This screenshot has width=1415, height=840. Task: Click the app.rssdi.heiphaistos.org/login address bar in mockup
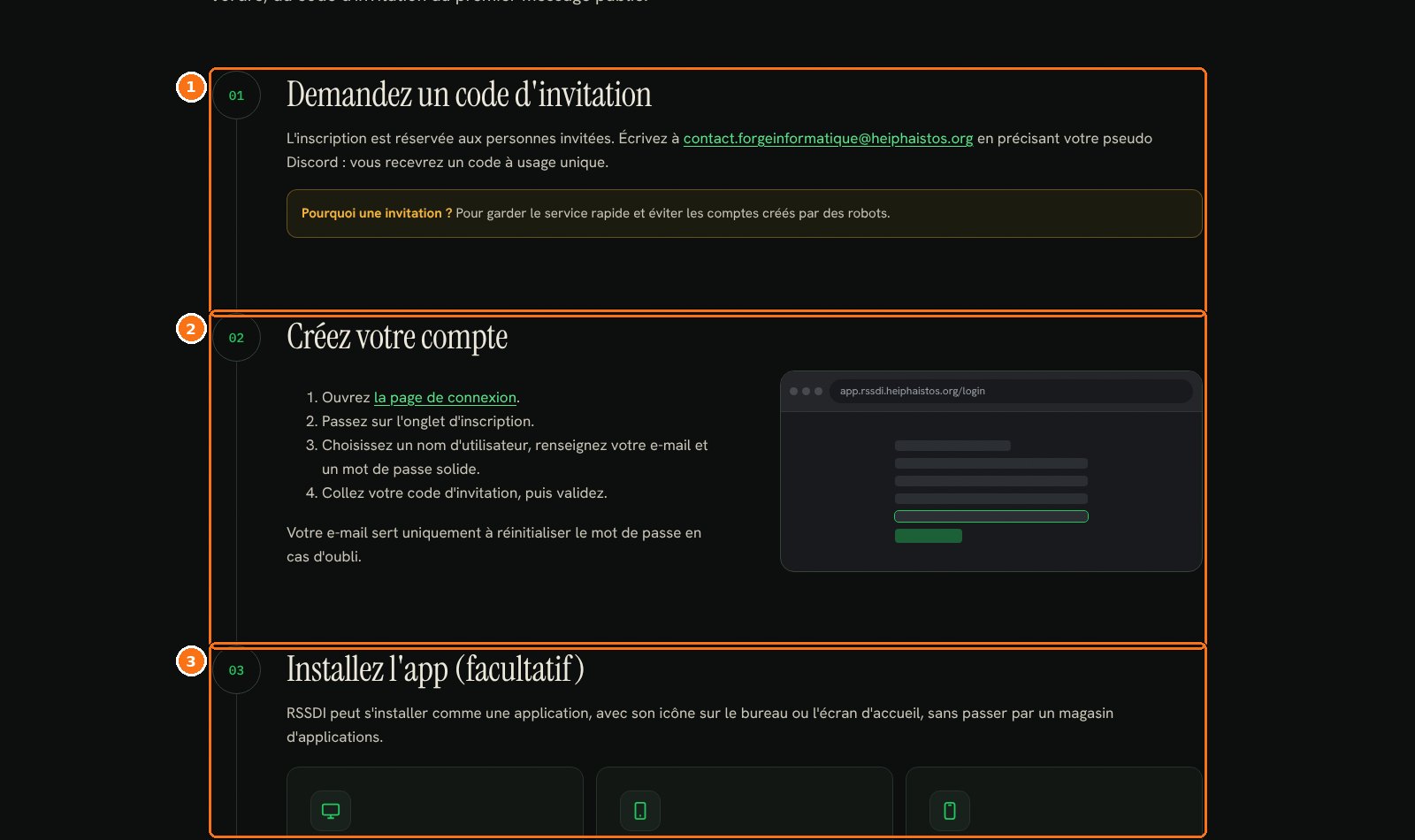pos(1011,391)
